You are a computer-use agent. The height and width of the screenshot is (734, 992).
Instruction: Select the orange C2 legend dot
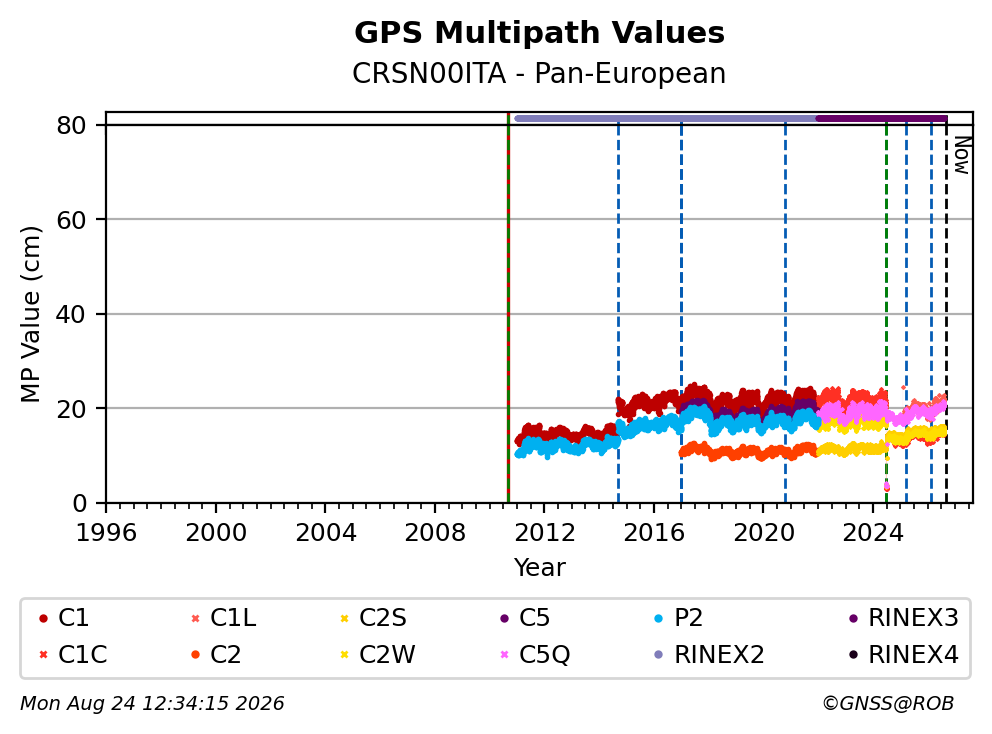coord(195,655)
